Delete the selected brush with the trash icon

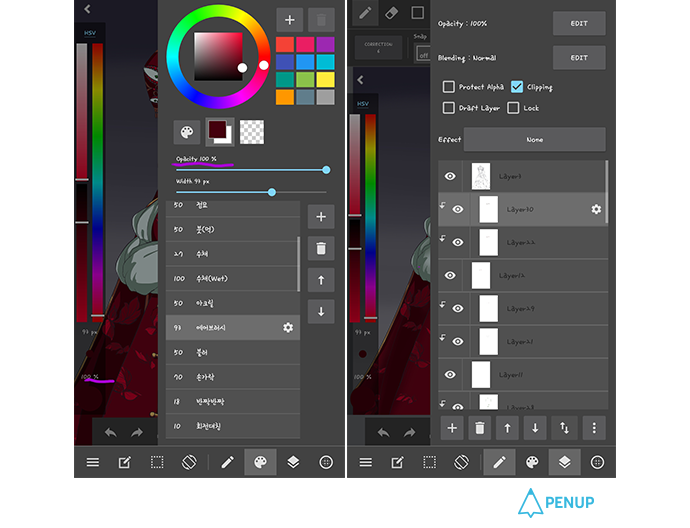(x=321, y=248)
